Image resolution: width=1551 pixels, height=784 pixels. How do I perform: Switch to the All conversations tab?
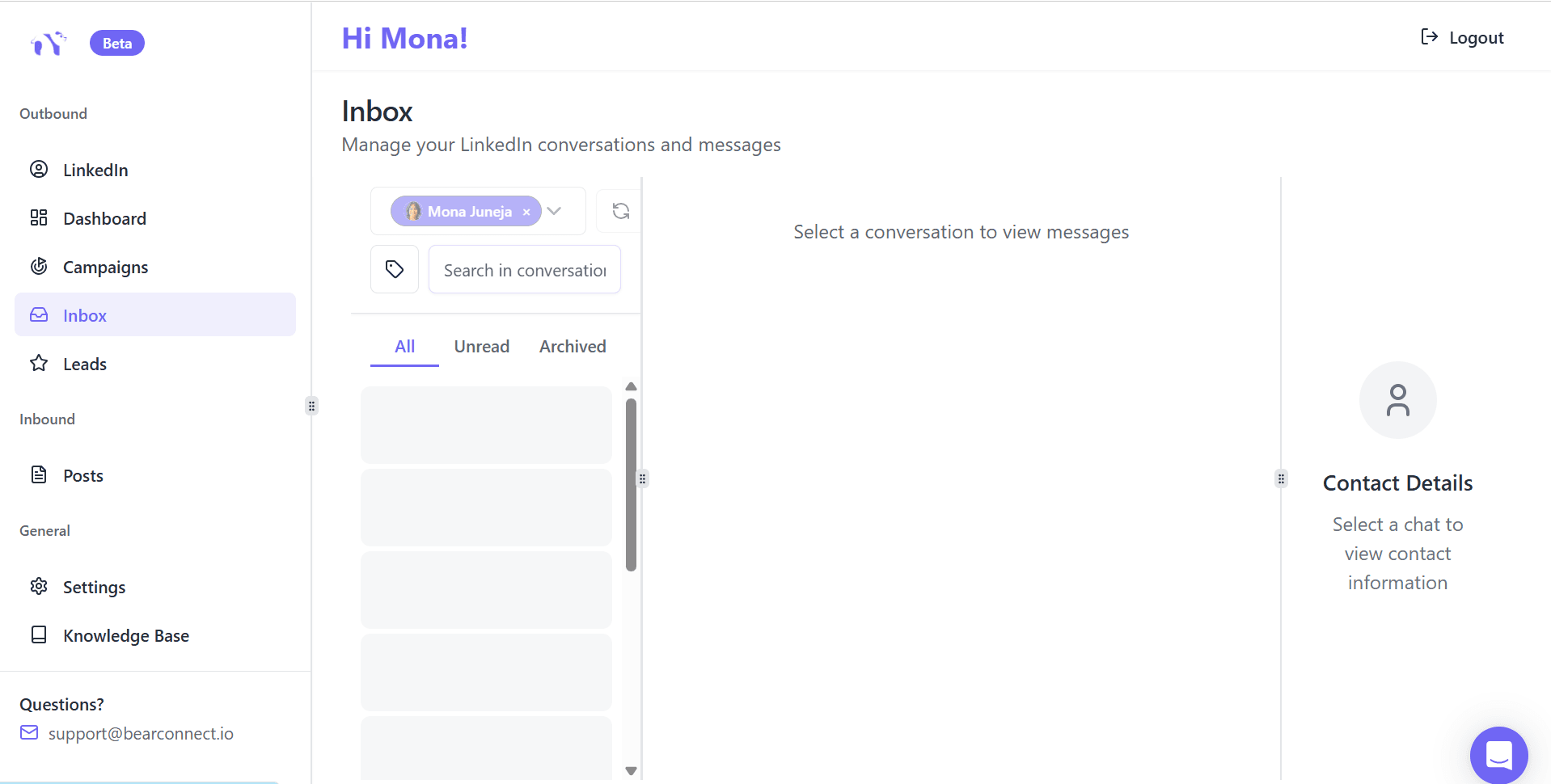[x=404, y=346]
